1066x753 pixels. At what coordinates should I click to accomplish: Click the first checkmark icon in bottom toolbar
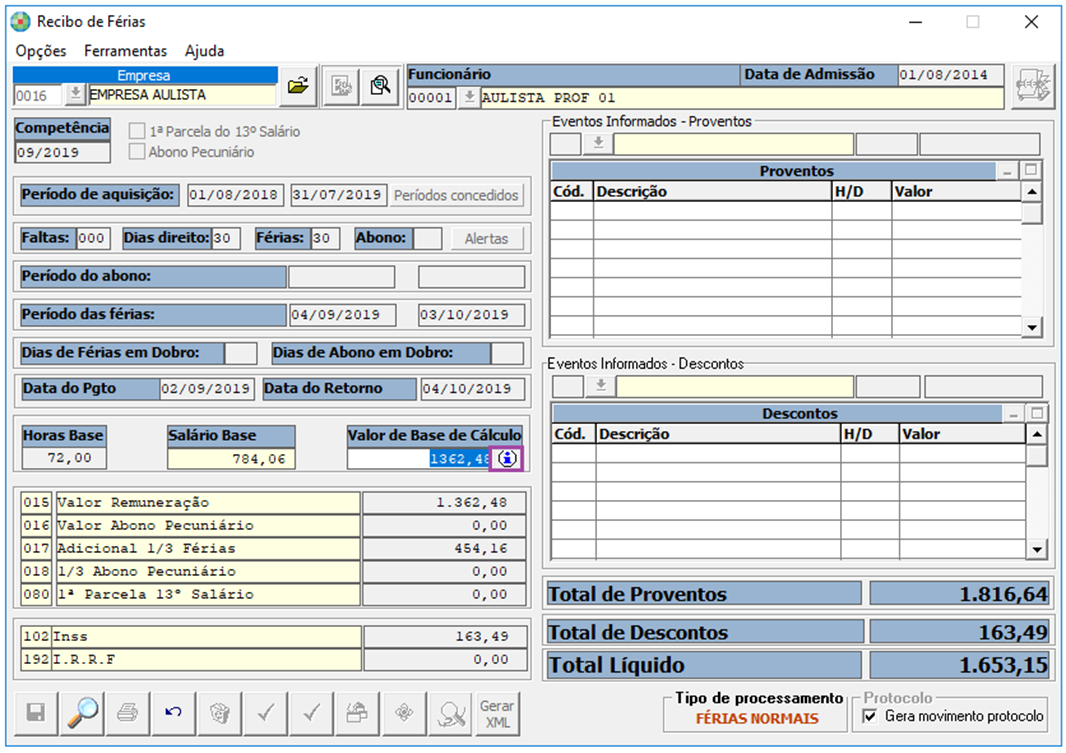(x=266, y=713)
